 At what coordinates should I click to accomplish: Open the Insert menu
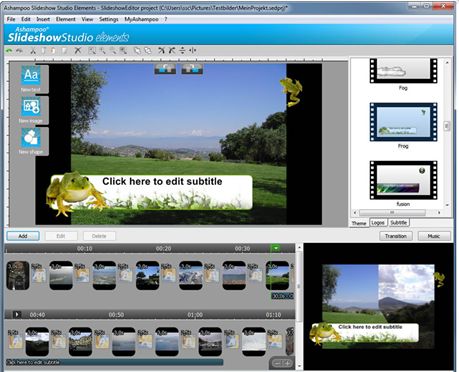43,19
